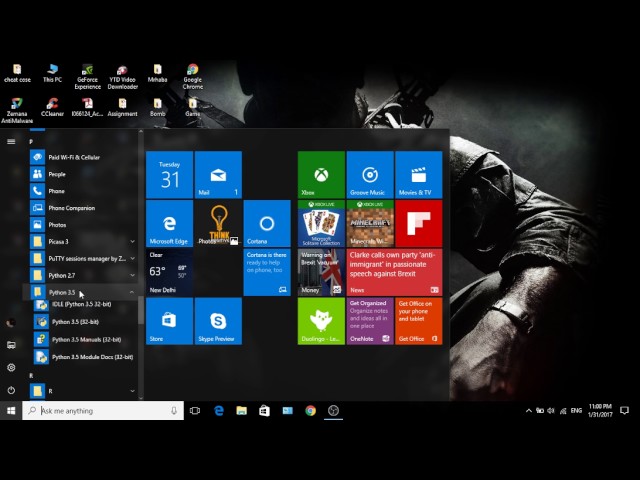Image resolution: width=640 pixels, height=480 pixels.
Task: Launch the Duolingo tile
Action: pyautogui.click(x=321, y=321)
